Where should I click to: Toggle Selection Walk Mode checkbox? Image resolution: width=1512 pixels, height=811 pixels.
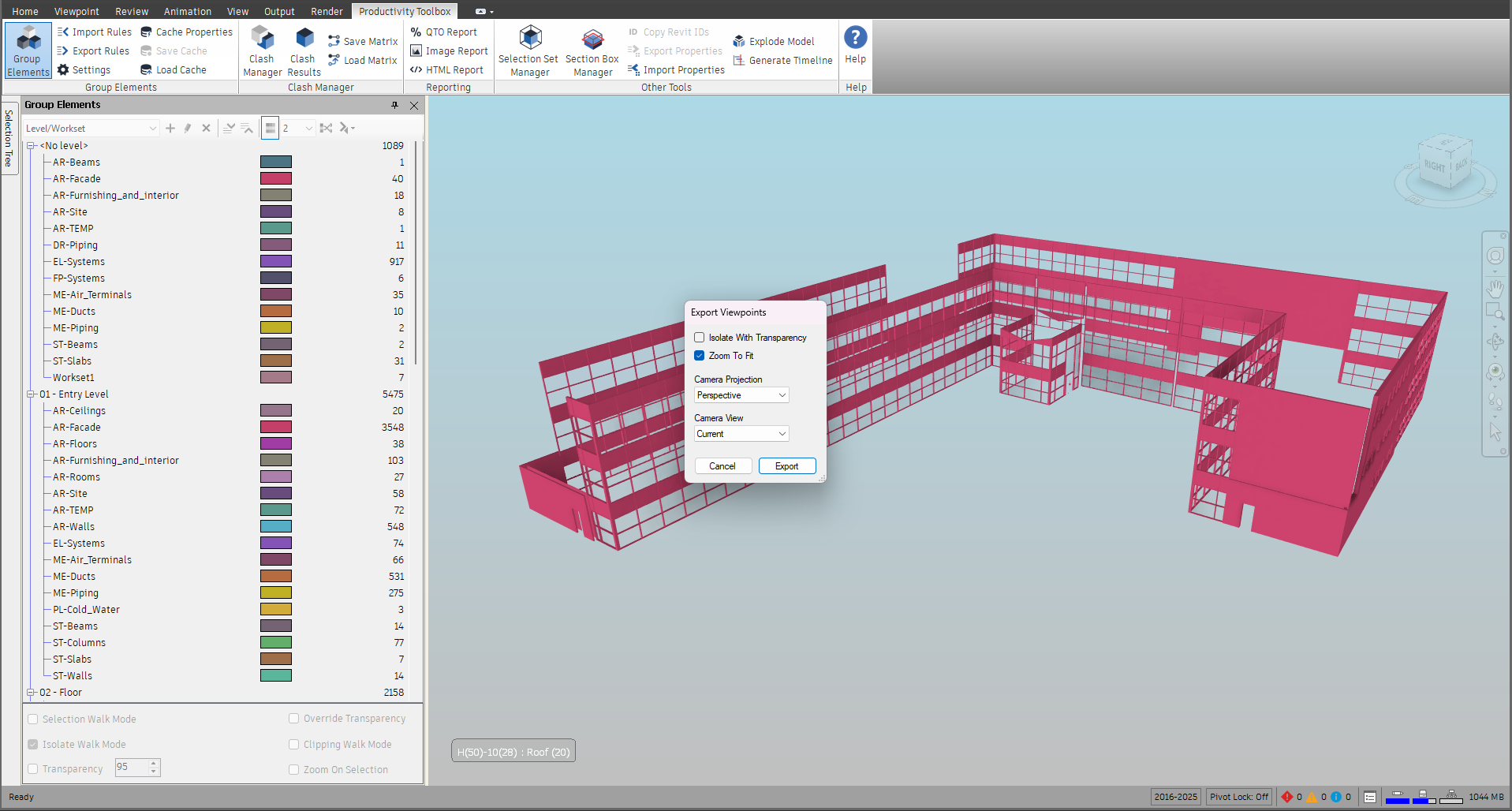32,719
